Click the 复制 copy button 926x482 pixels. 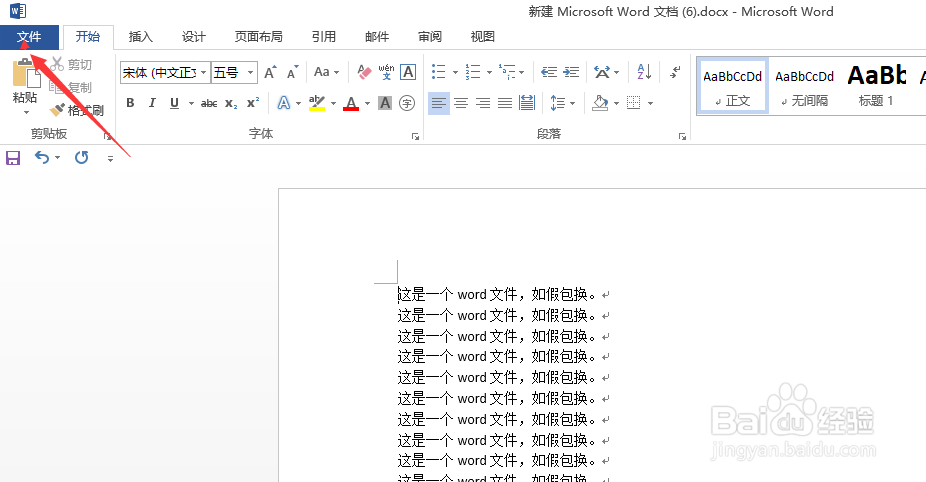(71, 87)
